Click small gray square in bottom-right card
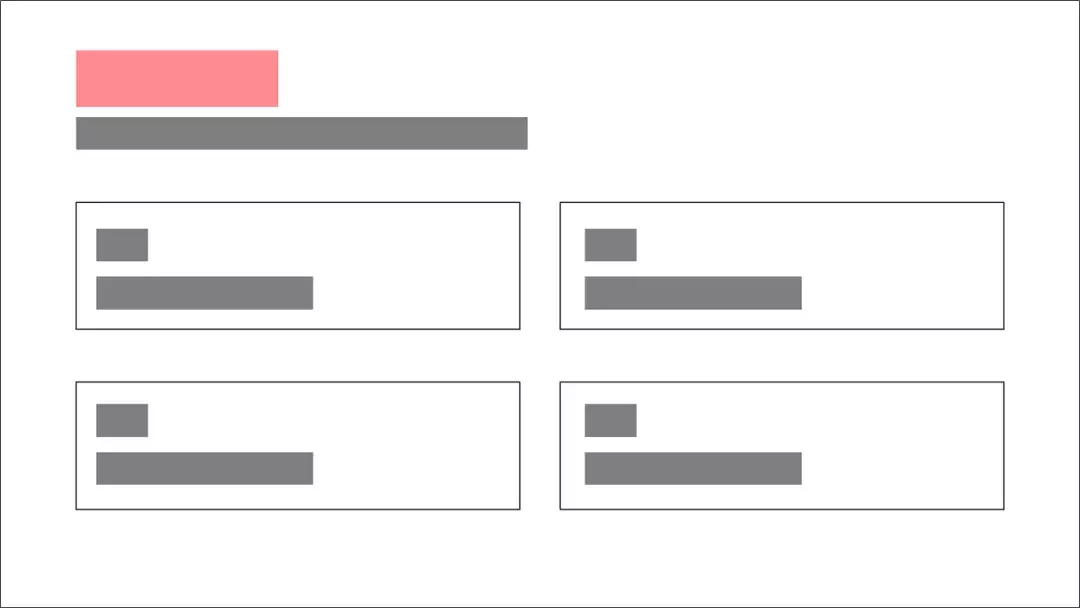Image resolution: width=1080 pixels, height=608 pixels. 610,420
